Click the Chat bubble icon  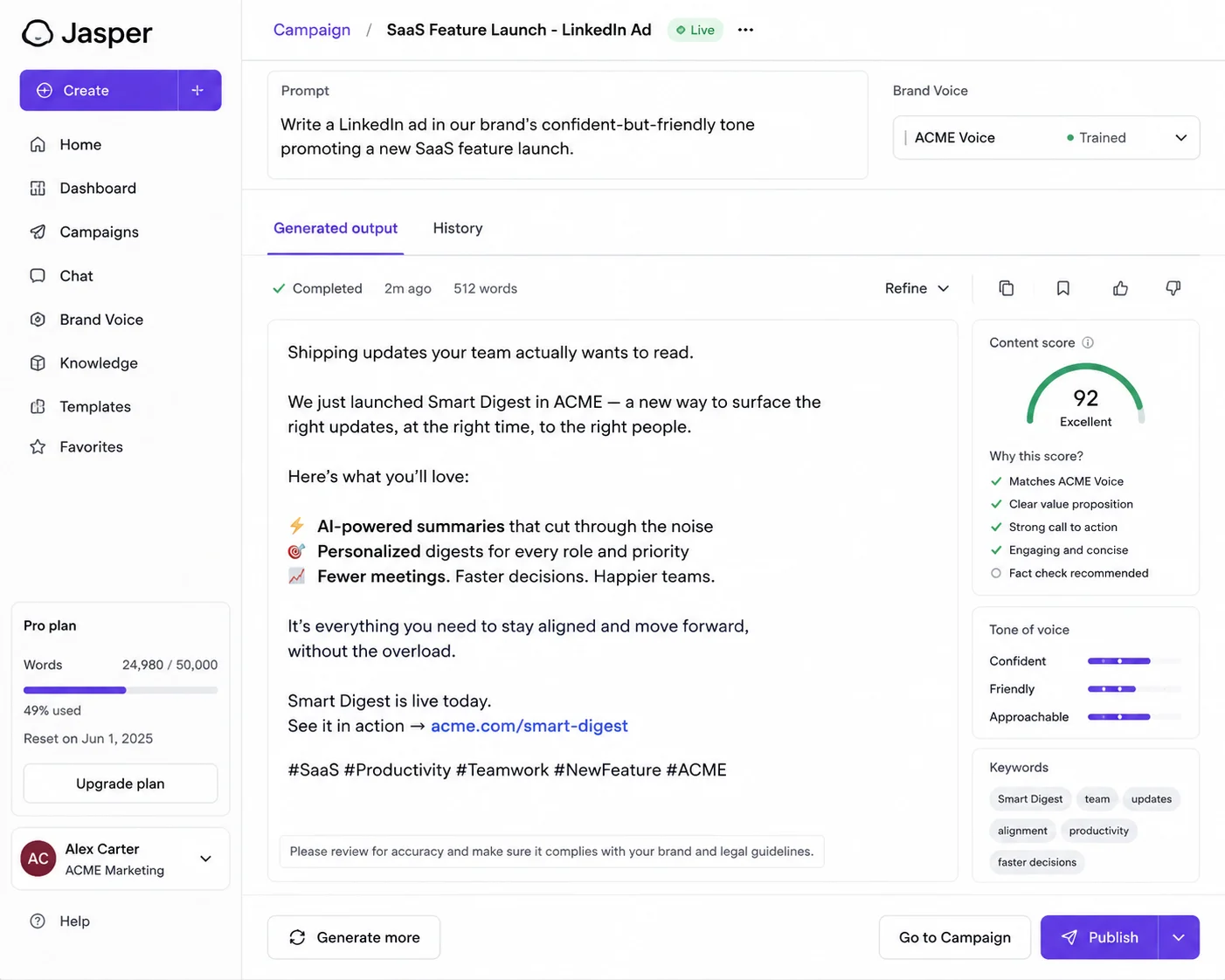pyautogui.click(x=38, y=275)
